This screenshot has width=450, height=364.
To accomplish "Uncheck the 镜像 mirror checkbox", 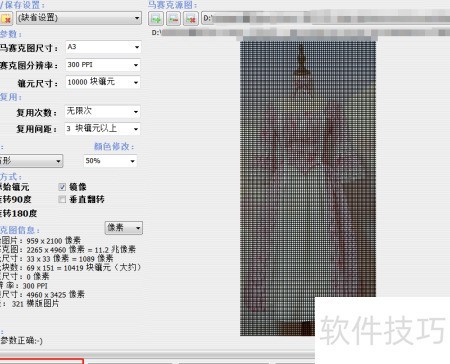I will (x=62, y=187).
